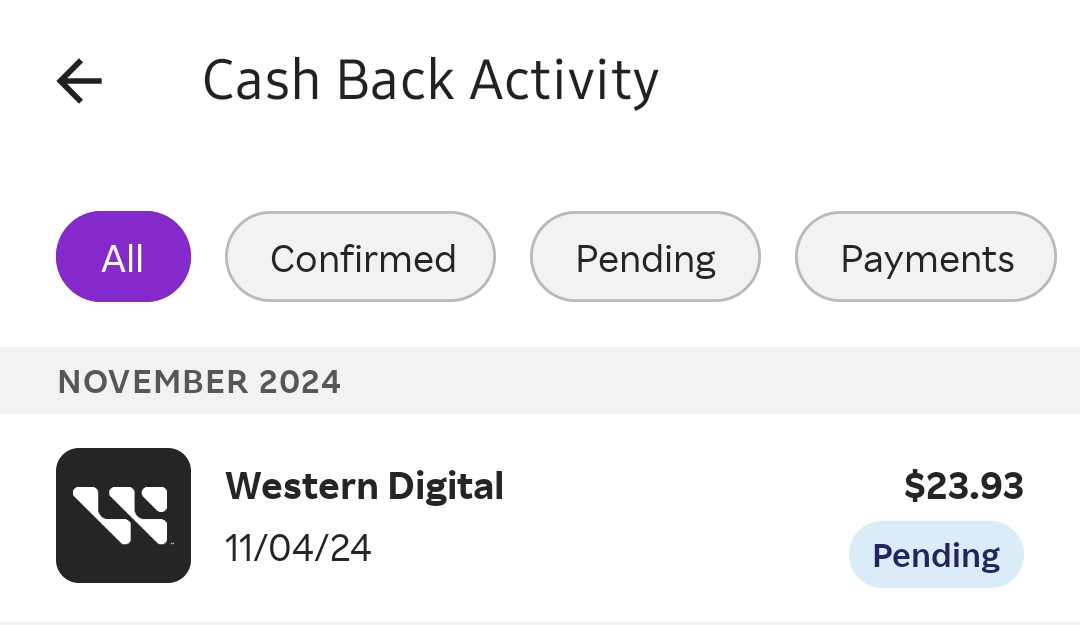This screenshot has width=1080, height=625.
Task: Tap the back arrow icon
Action: 80,81
